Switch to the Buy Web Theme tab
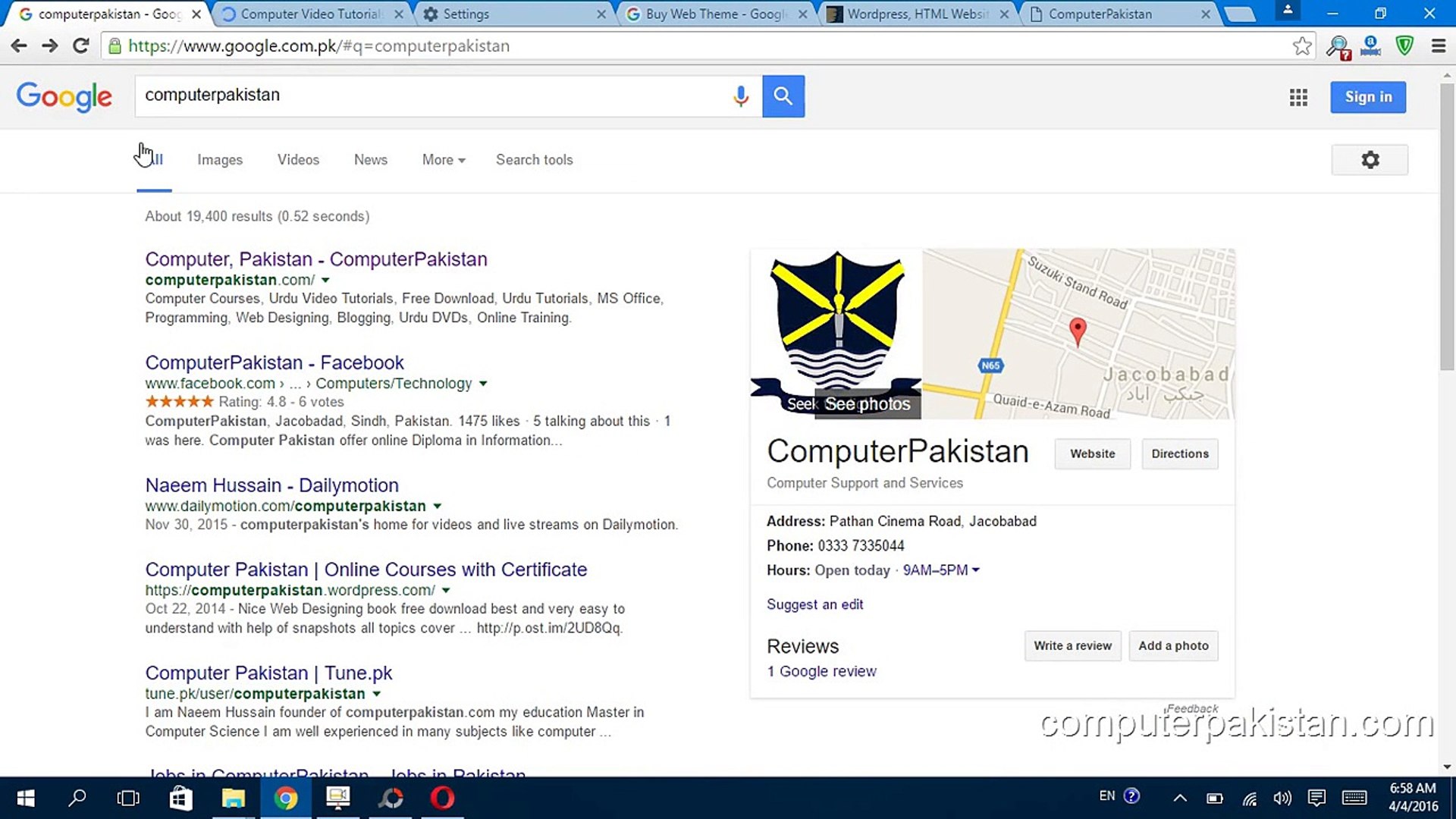 click(x=717, y=14)
